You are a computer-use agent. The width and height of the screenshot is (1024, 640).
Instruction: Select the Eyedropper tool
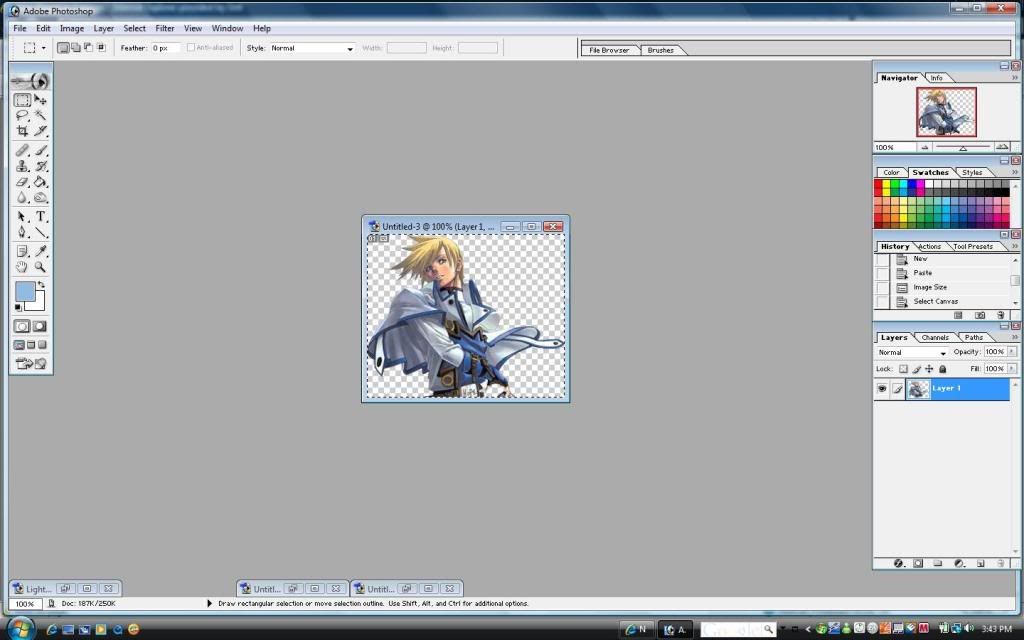tap(40, 251)
